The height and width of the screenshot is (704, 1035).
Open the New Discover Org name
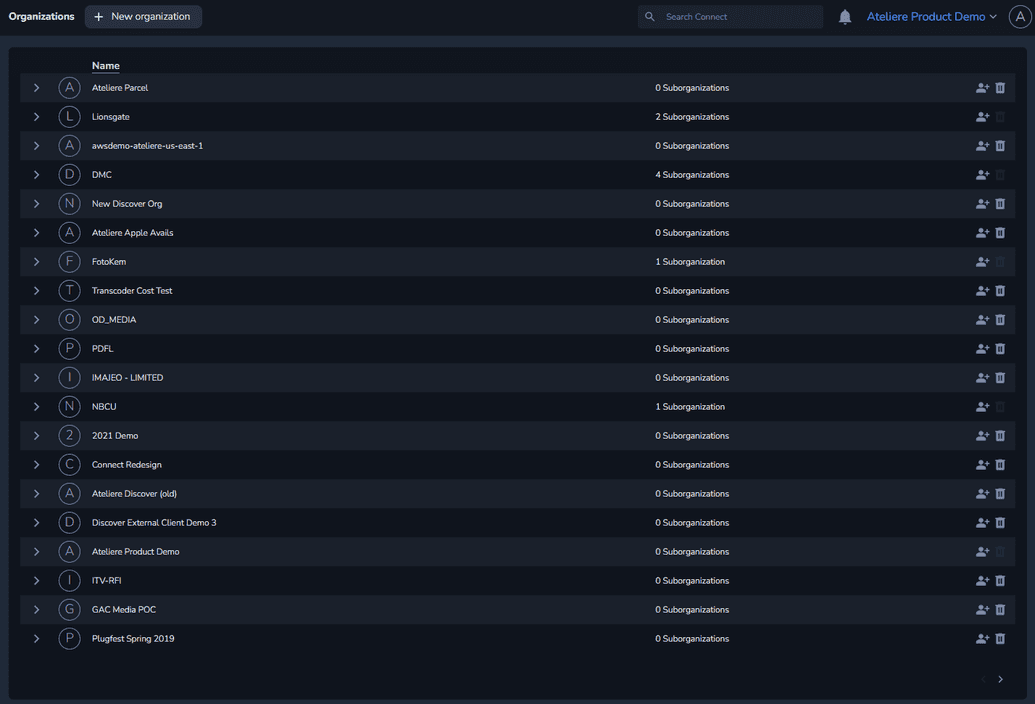pyautogui.click(x=127, y=204)
